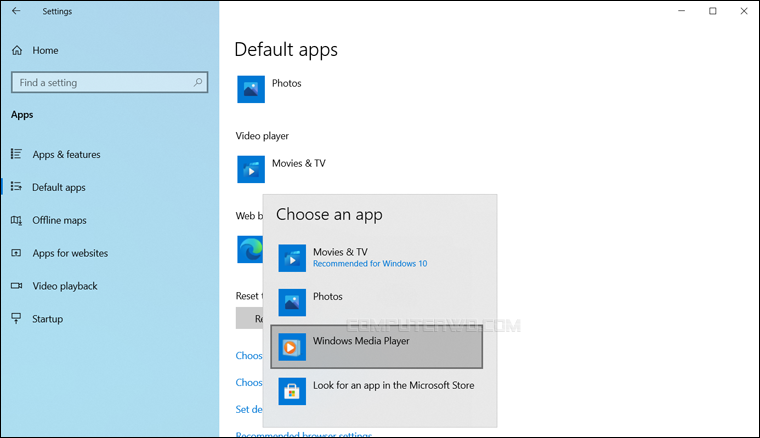Open Home in Settings sidebar

[x=45, y=50]
